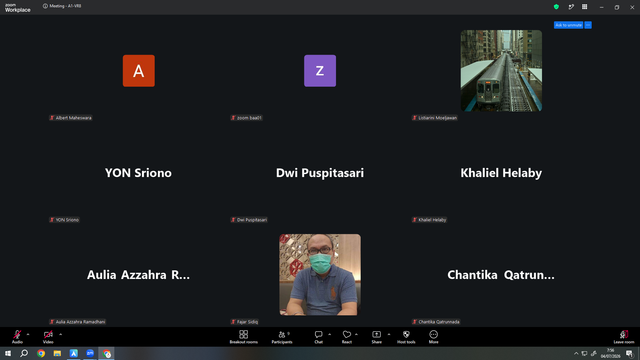The image size is (640, 360).
Task: Show hidden system tray icons
Action: tap(576, 353)
